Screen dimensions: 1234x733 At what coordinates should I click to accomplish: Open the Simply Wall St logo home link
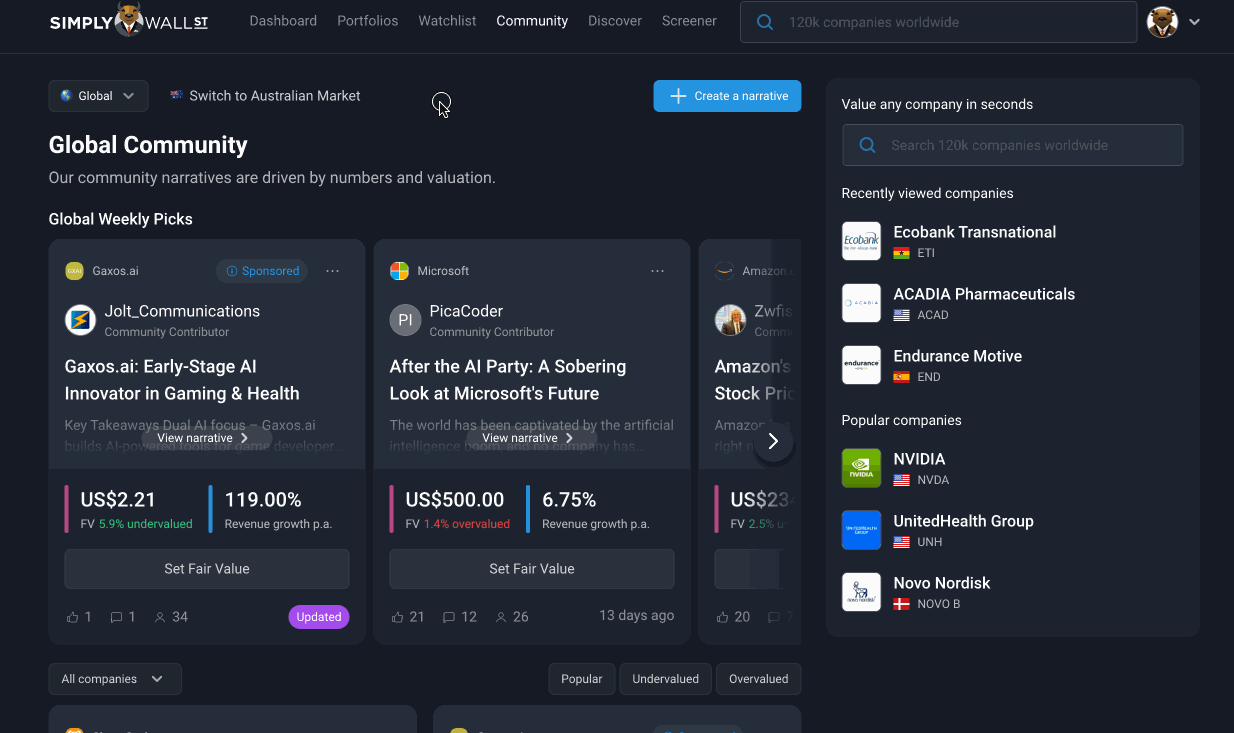point(129,21)
